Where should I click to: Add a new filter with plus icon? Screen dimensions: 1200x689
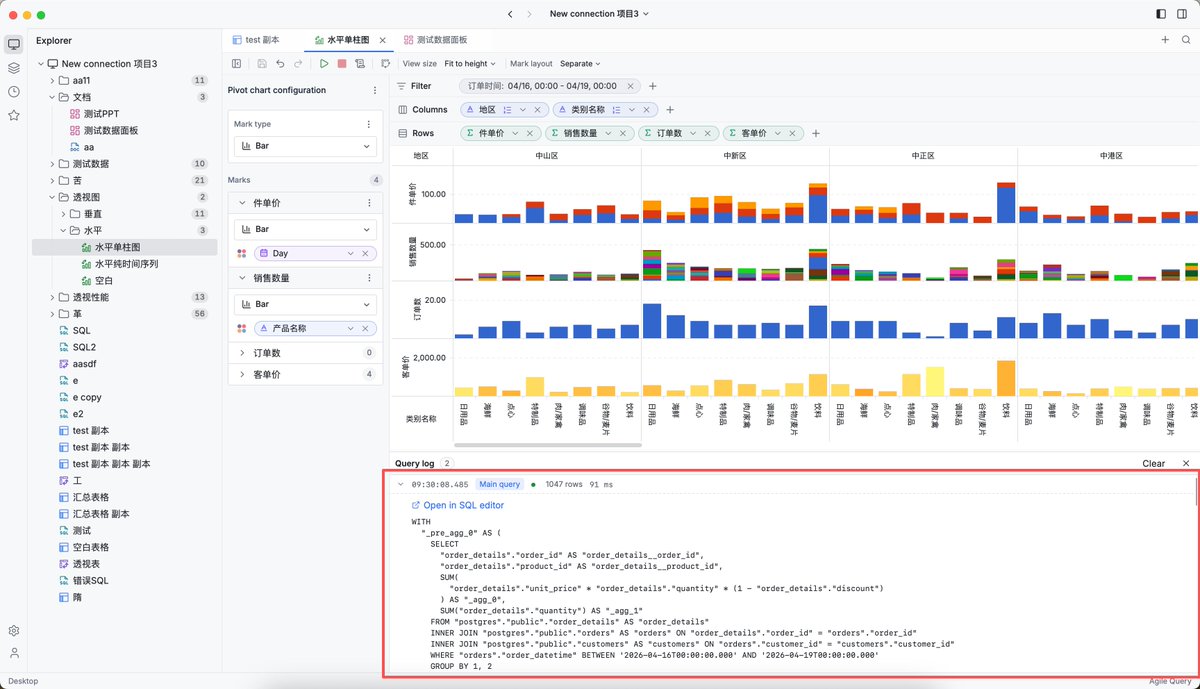point(653,86)
